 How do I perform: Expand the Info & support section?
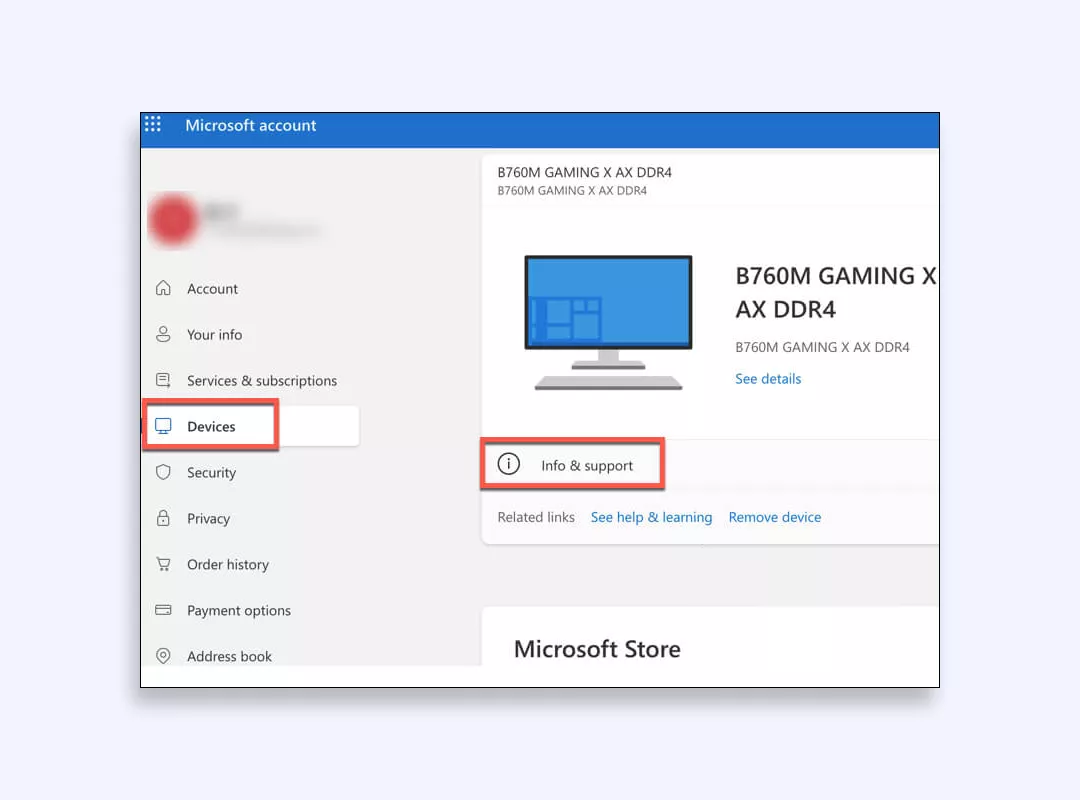[586, 465]
